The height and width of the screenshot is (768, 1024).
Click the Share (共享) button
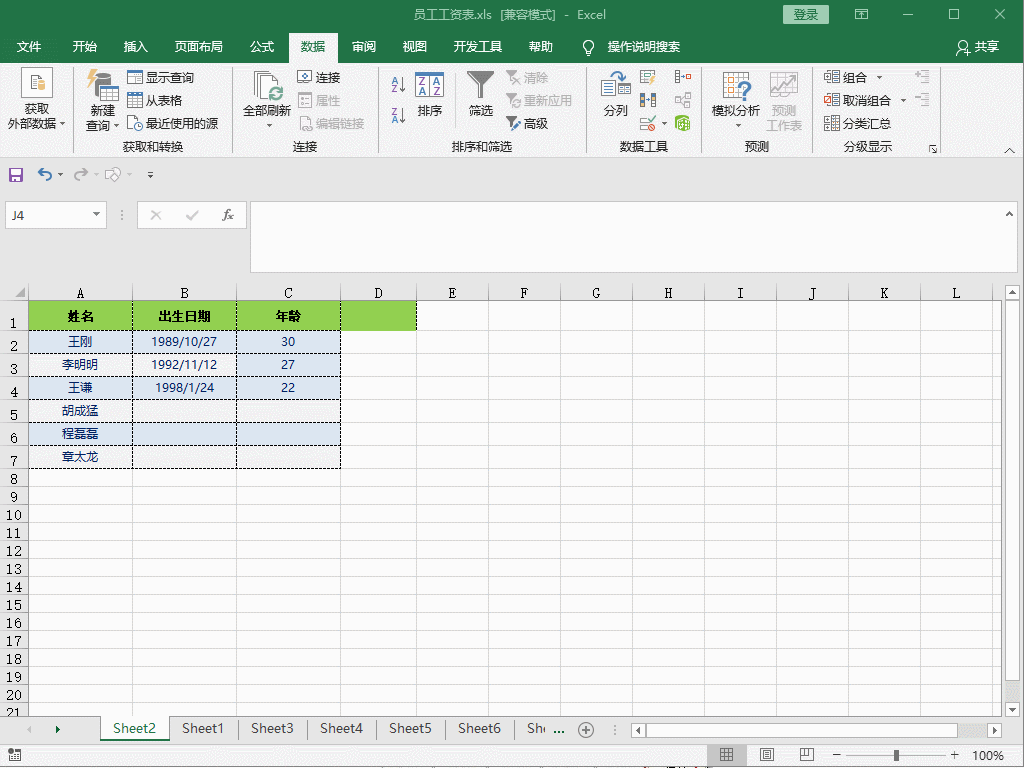[x=977, y=47]
